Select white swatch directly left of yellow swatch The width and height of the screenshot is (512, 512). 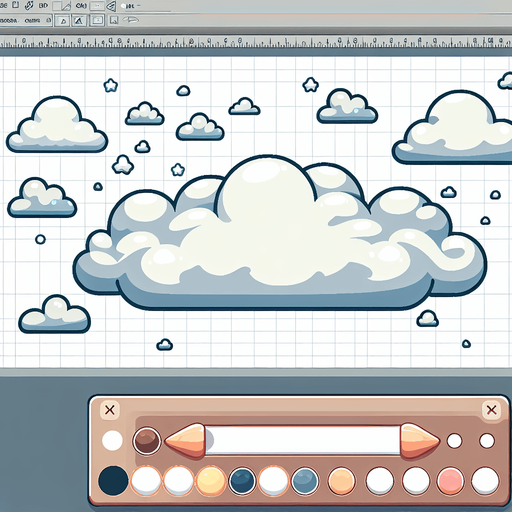179,480
